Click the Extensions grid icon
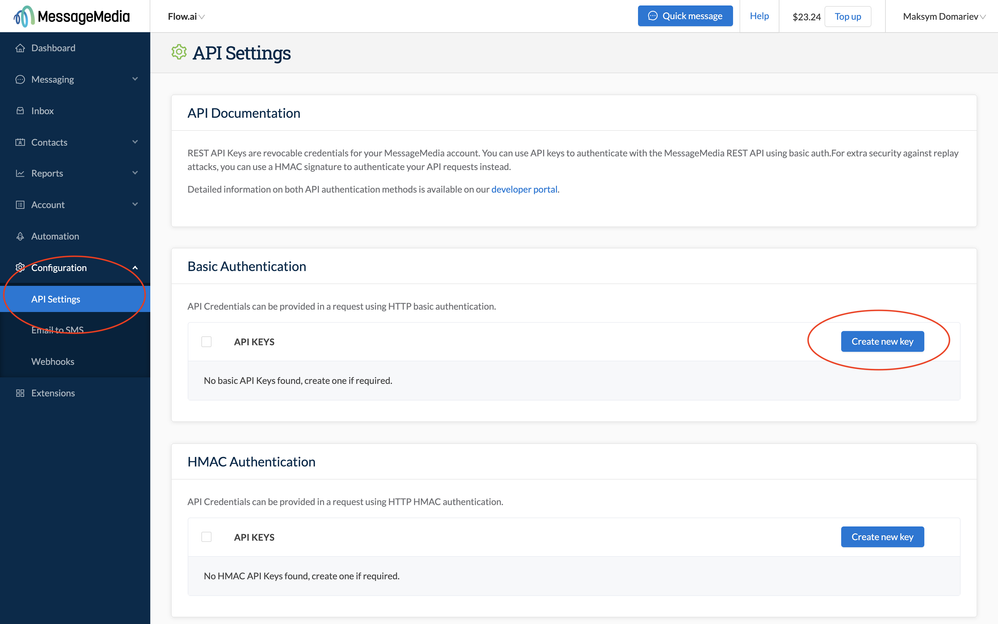This screenshot has height=624, width=998. click(x=20, y=393)
